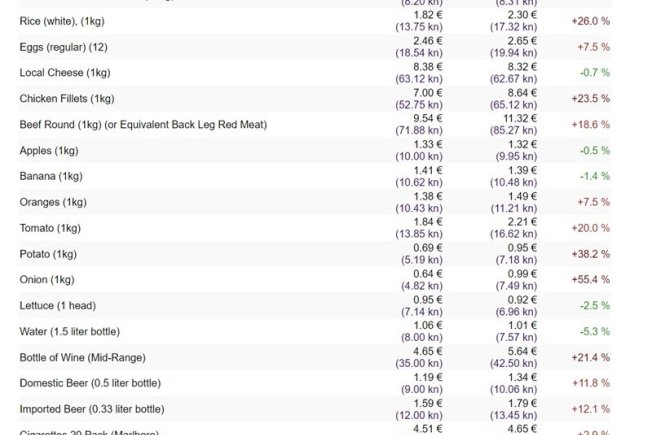Click the +55.4 % difference for Onion

coord(590,280)
